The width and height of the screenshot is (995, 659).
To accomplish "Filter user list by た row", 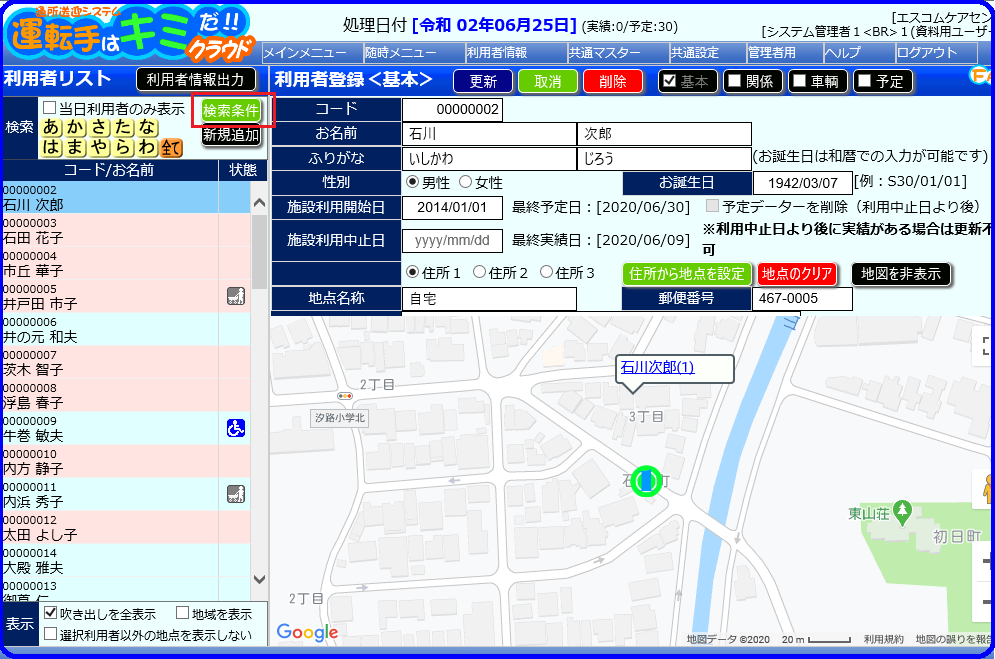I will point(124,127).
